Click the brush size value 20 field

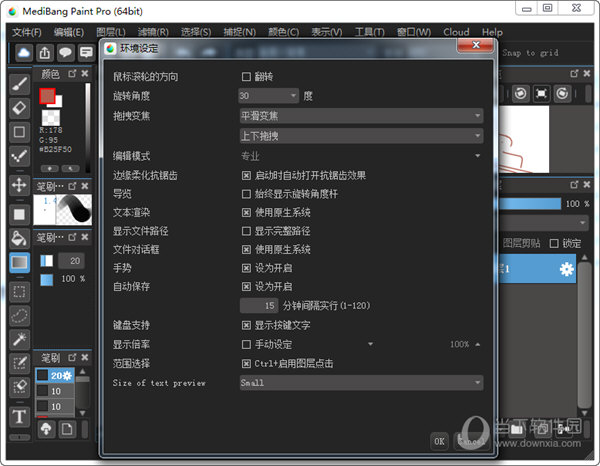click(x=71, y=261)
